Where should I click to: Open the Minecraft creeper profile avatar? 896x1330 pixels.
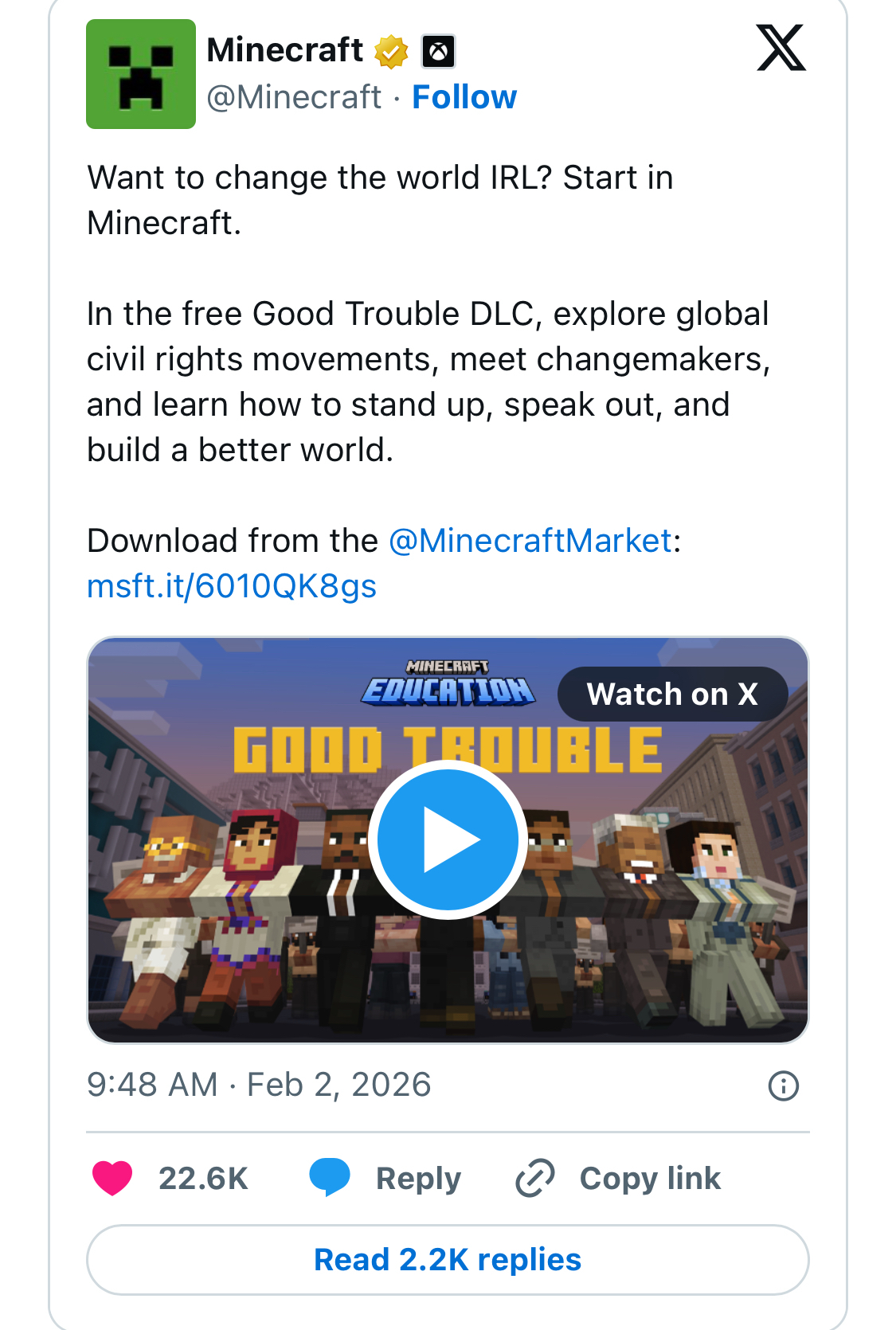point(141,74)
